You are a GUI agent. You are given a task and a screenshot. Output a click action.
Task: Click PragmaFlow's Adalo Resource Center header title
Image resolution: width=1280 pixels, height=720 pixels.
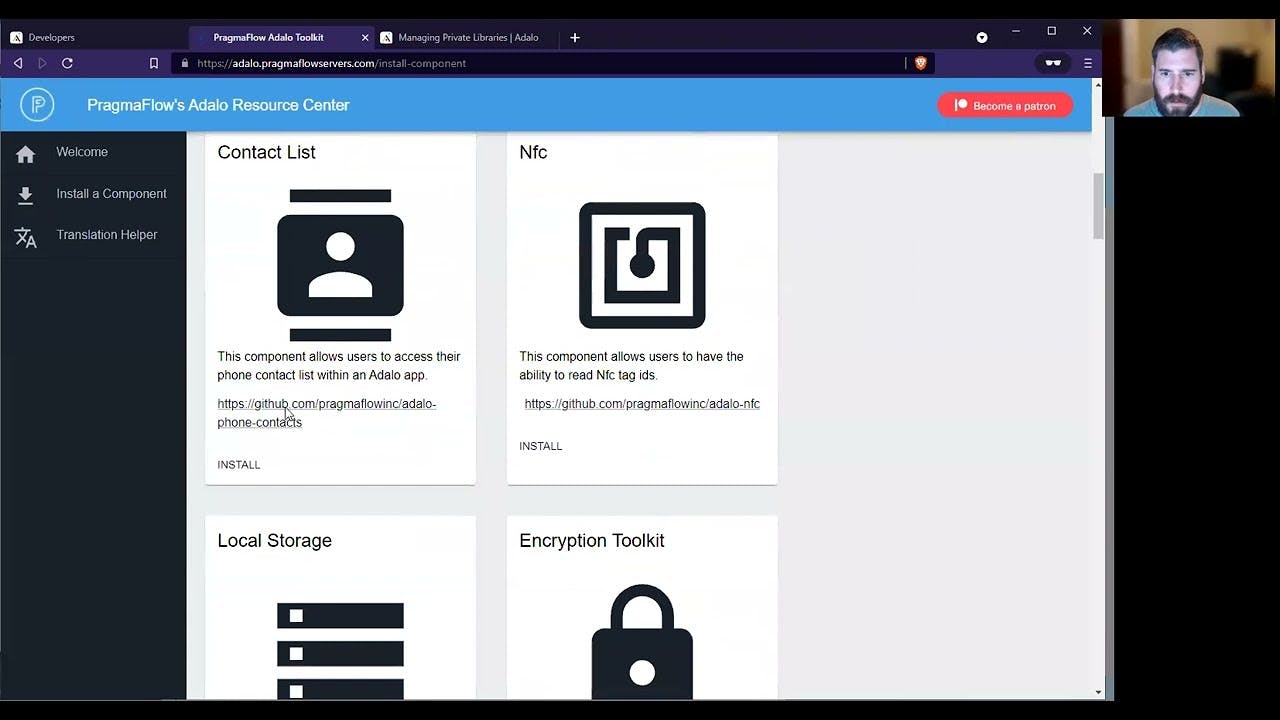coord(218,105)
